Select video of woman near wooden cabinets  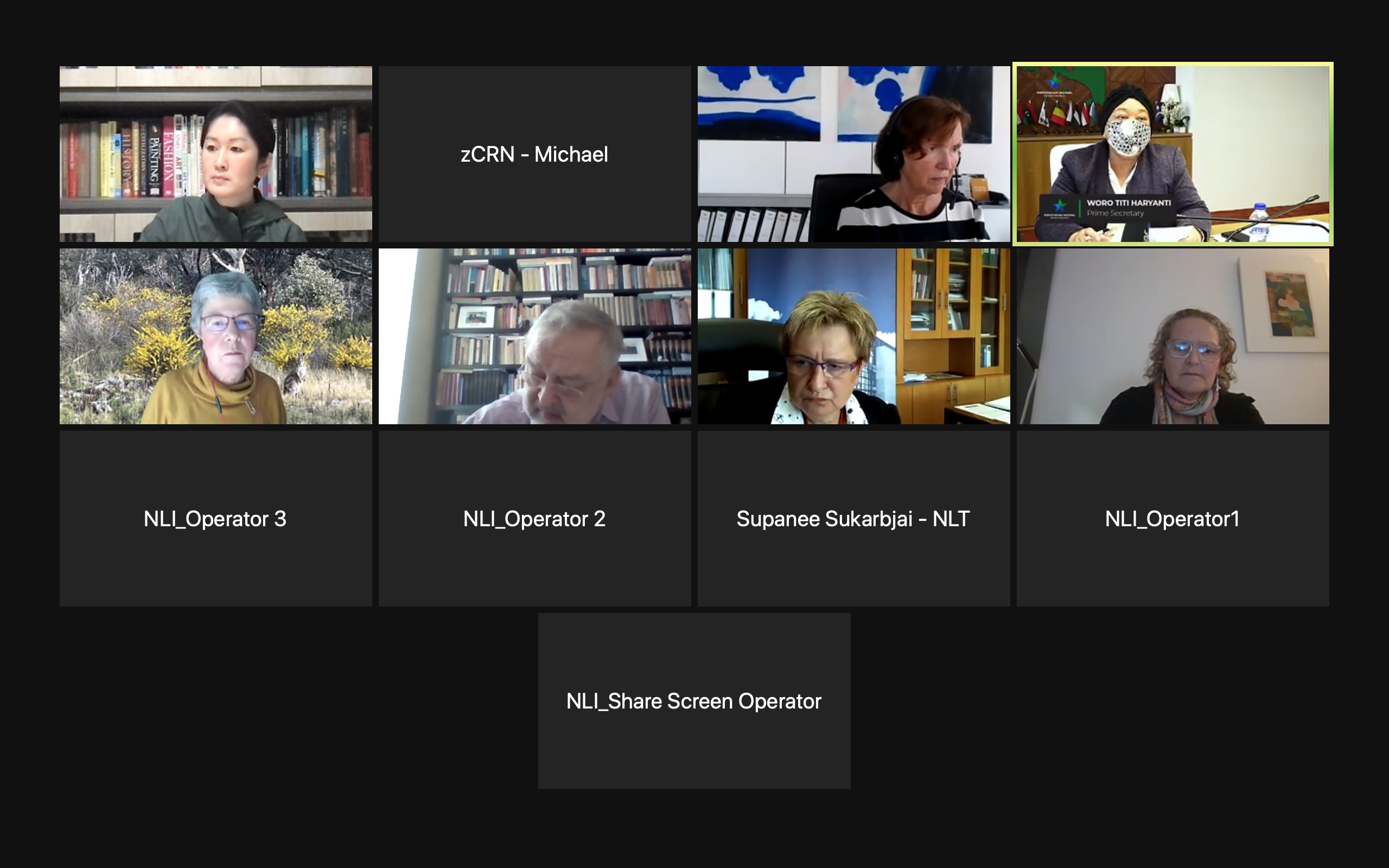click(853, 336)
